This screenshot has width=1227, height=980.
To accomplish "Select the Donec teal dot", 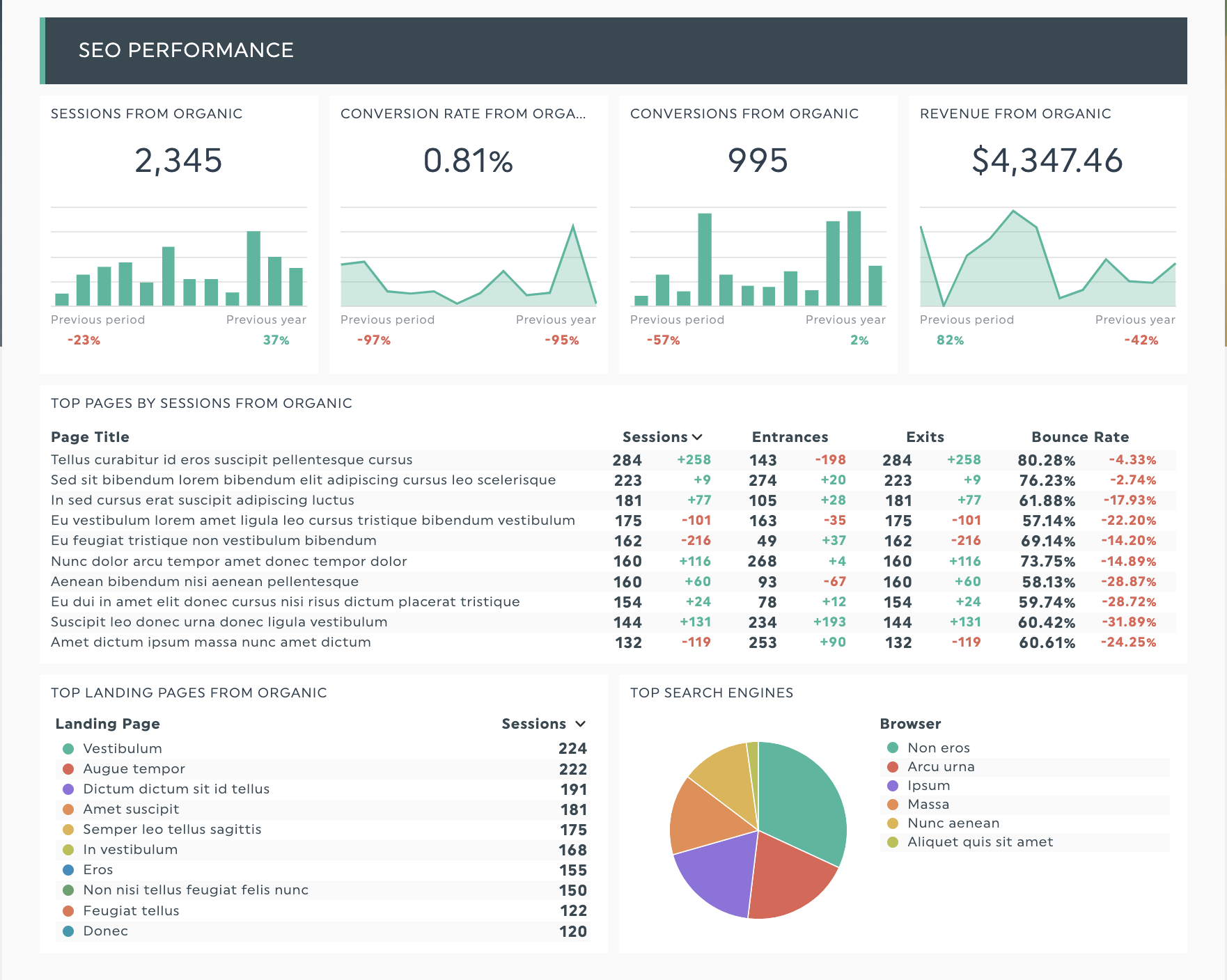I will coord(68,931).
